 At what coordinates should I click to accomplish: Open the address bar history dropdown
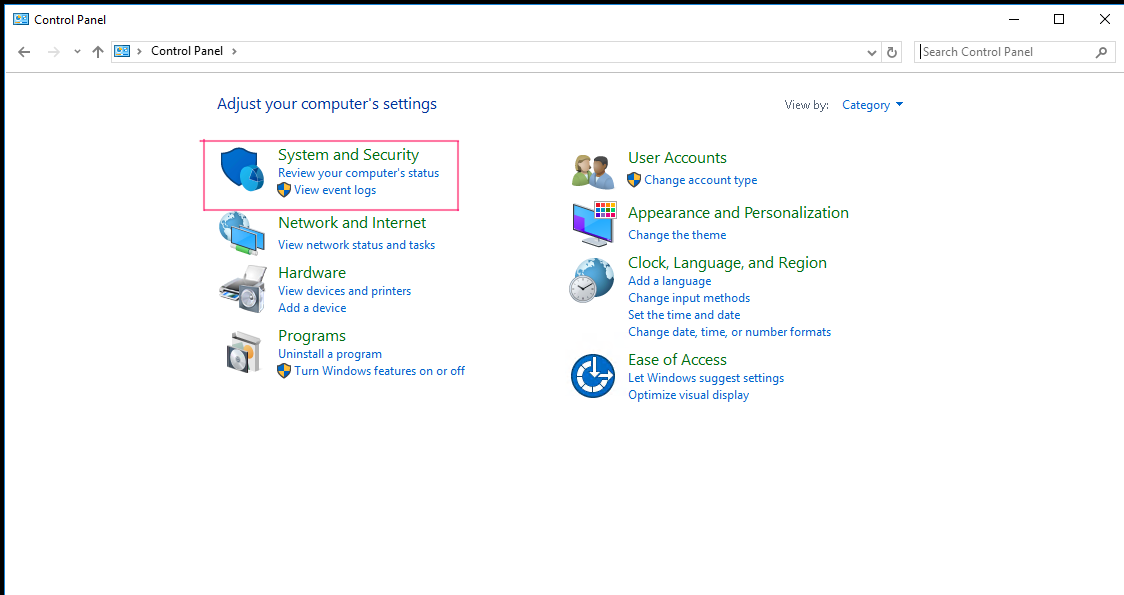tap(872, 52)
